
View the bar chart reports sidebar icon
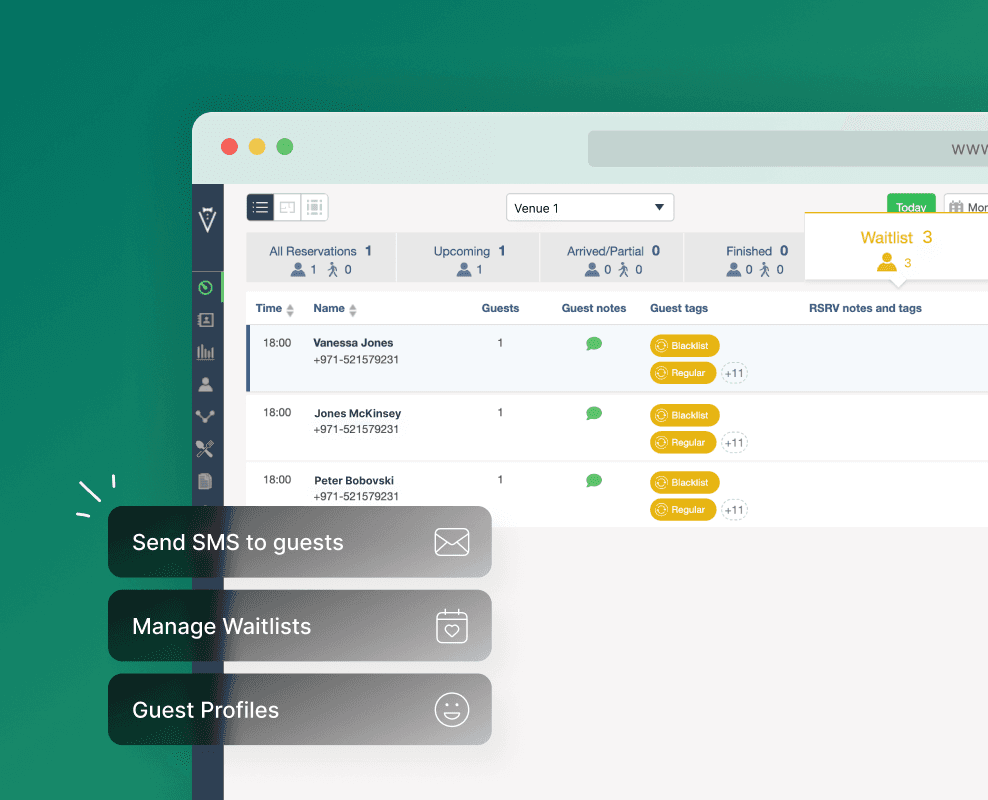pyautogui.click(x=206, y=352)
